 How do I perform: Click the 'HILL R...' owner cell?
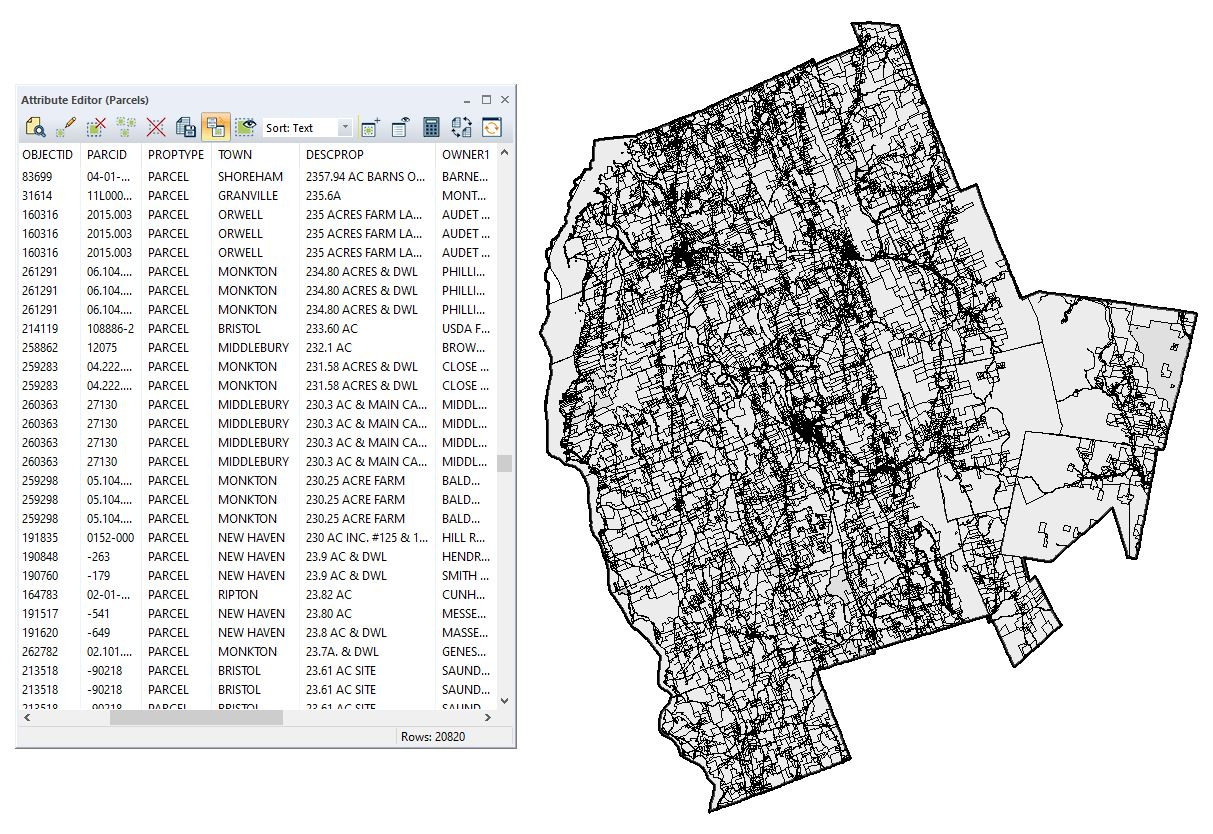point(465,538)
